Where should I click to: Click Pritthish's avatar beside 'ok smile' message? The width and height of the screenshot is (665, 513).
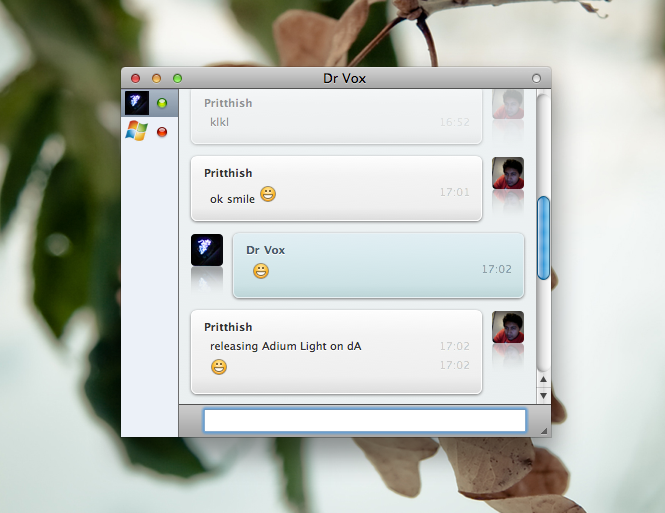(508, 173)
